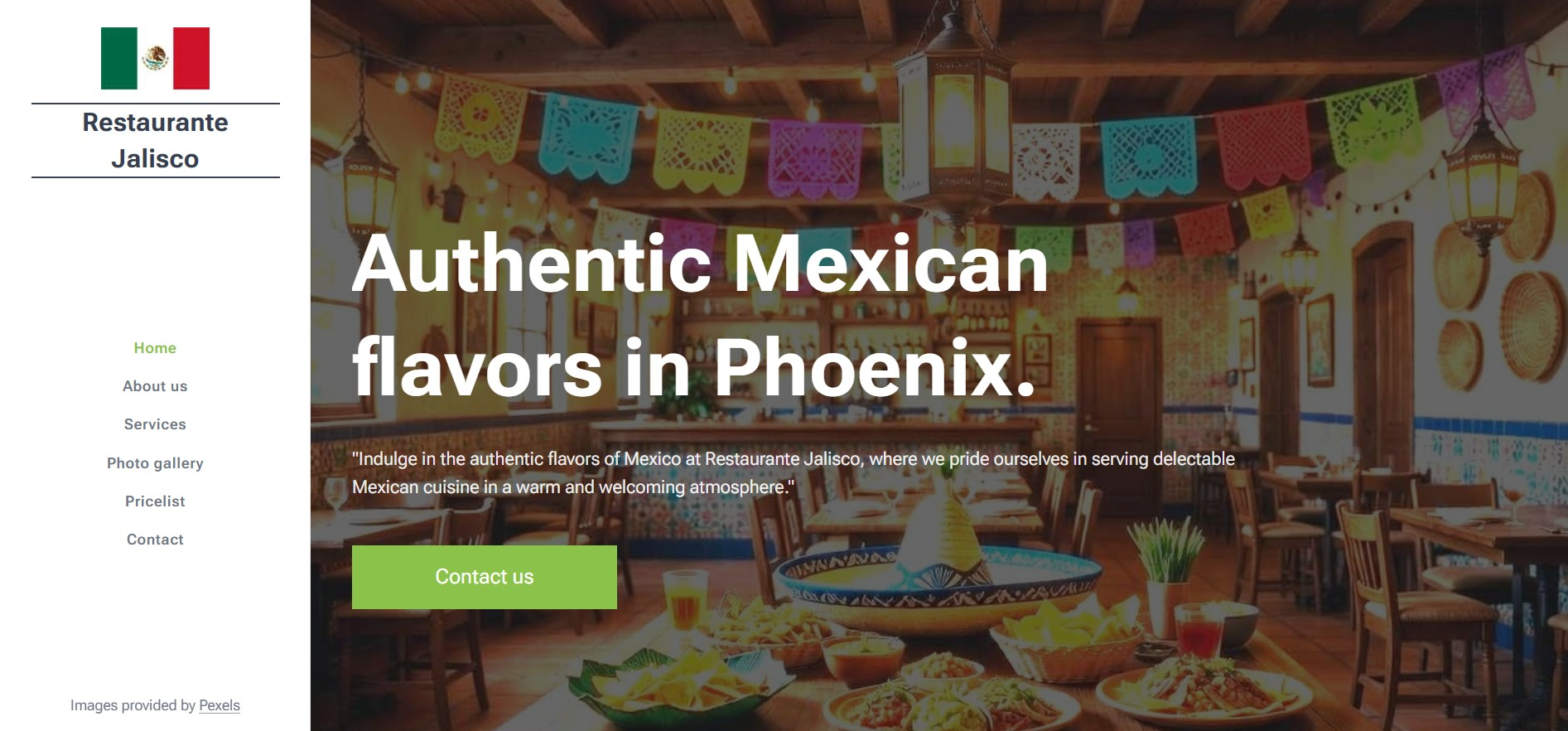Click the "Authentic Mexican flavors in Phoenix" headline

(x=700, y=315)
